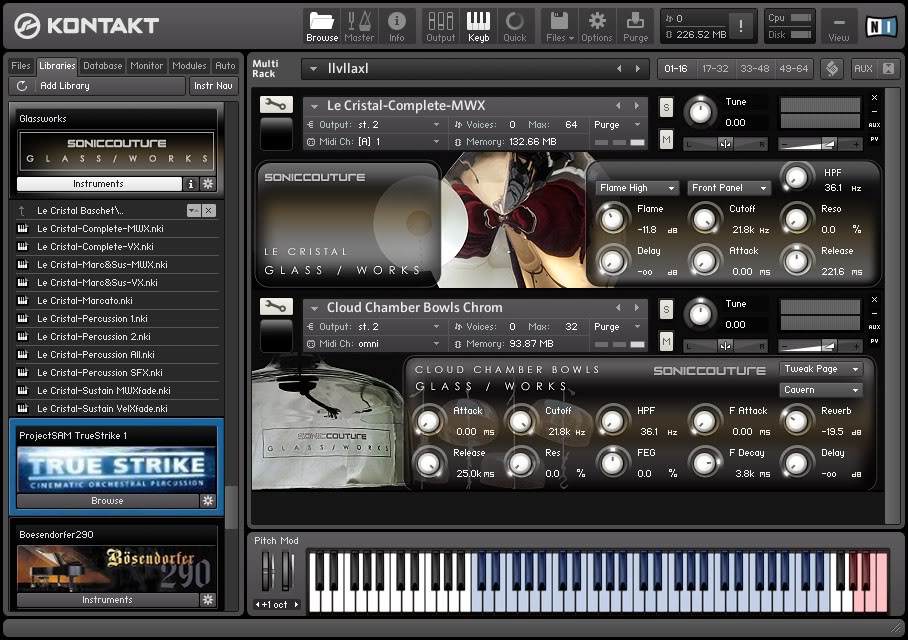Viewport: 908px width, 640px height.
Task: Open the Front Panel dropdown
Action: coord(728,188)
